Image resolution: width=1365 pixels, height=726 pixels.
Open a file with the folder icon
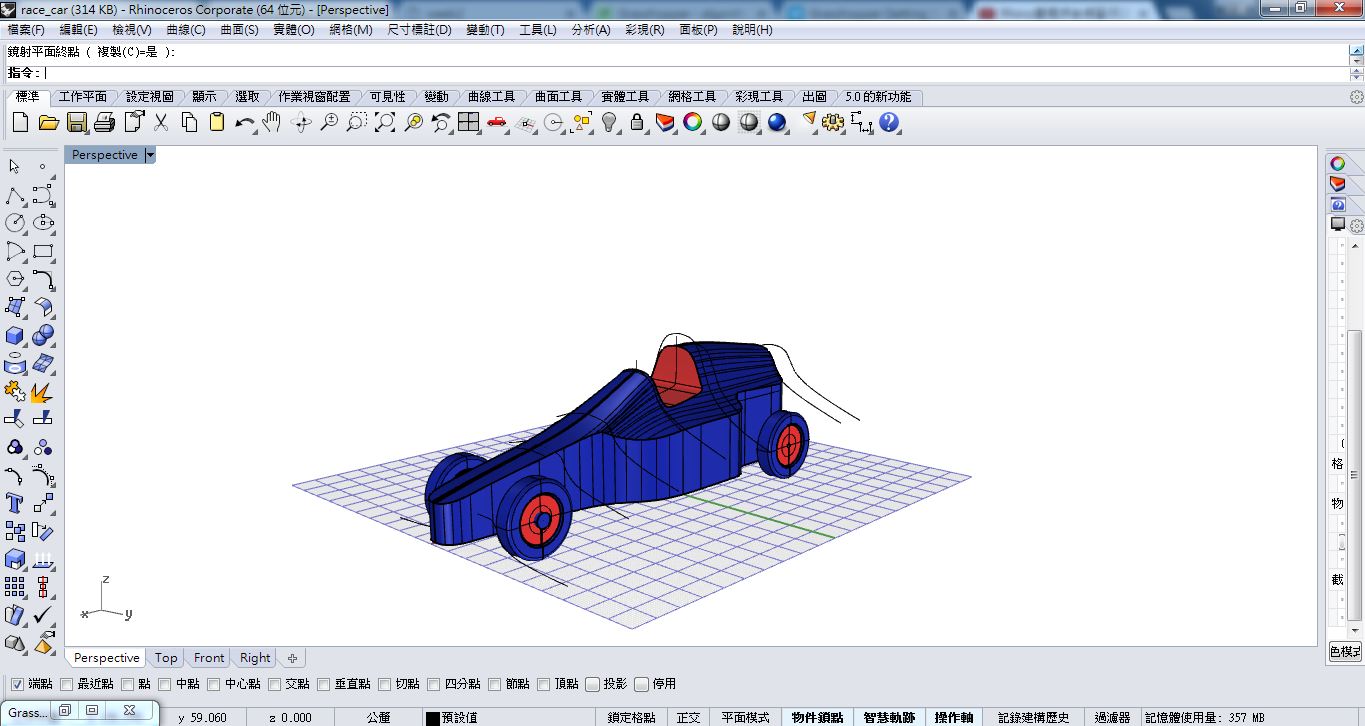coord(48,122)
